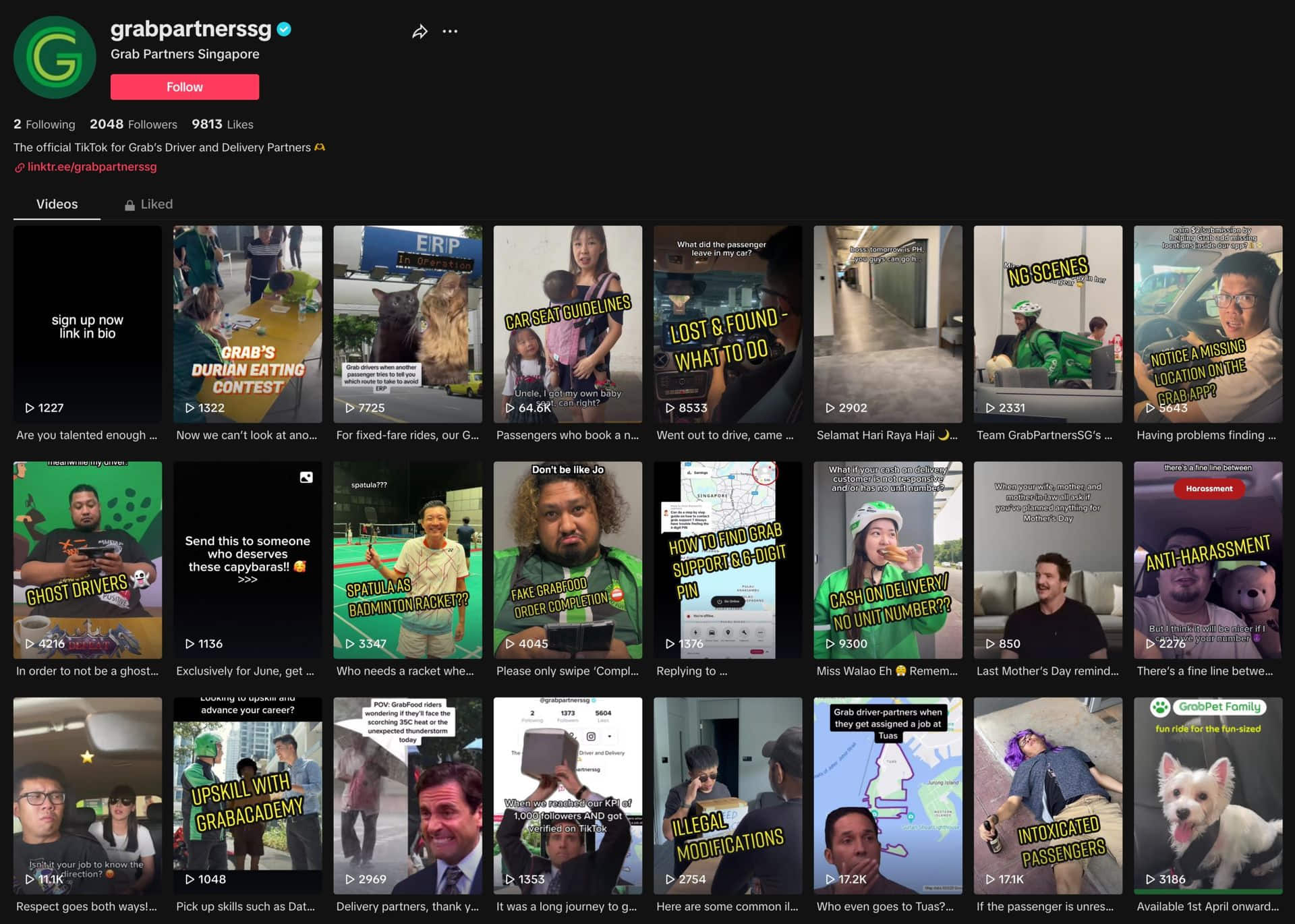Image resolution: width=1295 pixels, height=924 pixels.
Task: Open the Illegal Modifications video
Action: (728, 796)
